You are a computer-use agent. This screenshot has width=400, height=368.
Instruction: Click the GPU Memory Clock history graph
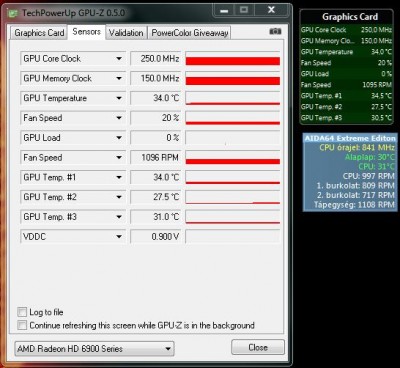233,78
